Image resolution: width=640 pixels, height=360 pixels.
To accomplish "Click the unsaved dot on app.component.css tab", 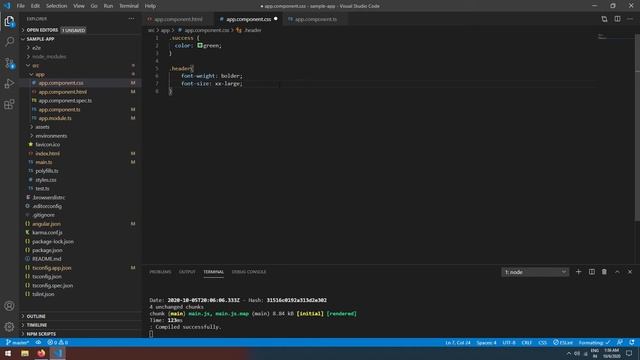I will (276, 19).
